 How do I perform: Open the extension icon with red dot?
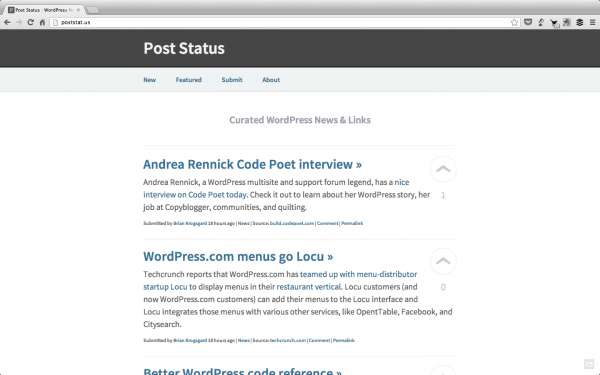(x=567, y=23)
